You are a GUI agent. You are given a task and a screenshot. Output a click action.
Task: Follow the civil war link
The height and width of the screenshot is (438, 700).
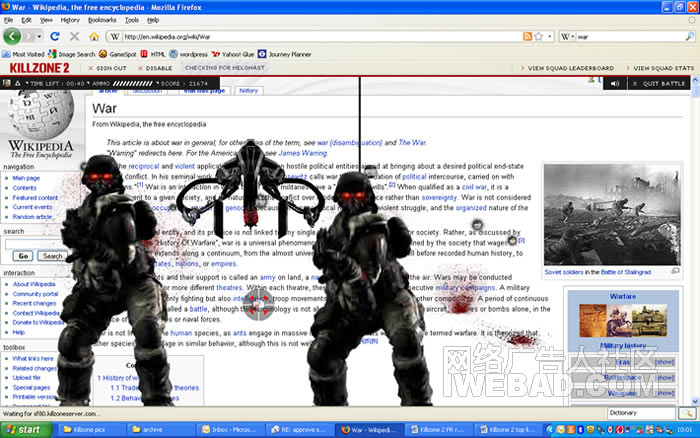(474, 187)
